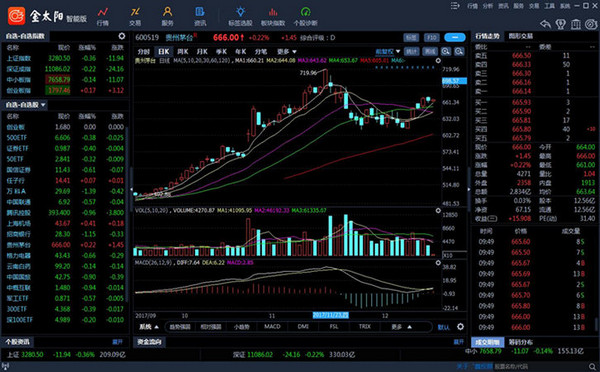This screenshot has height=372, width=600.
Task: Expand the 系统 indicator group dropdown
Action: [x=149, y=327]
